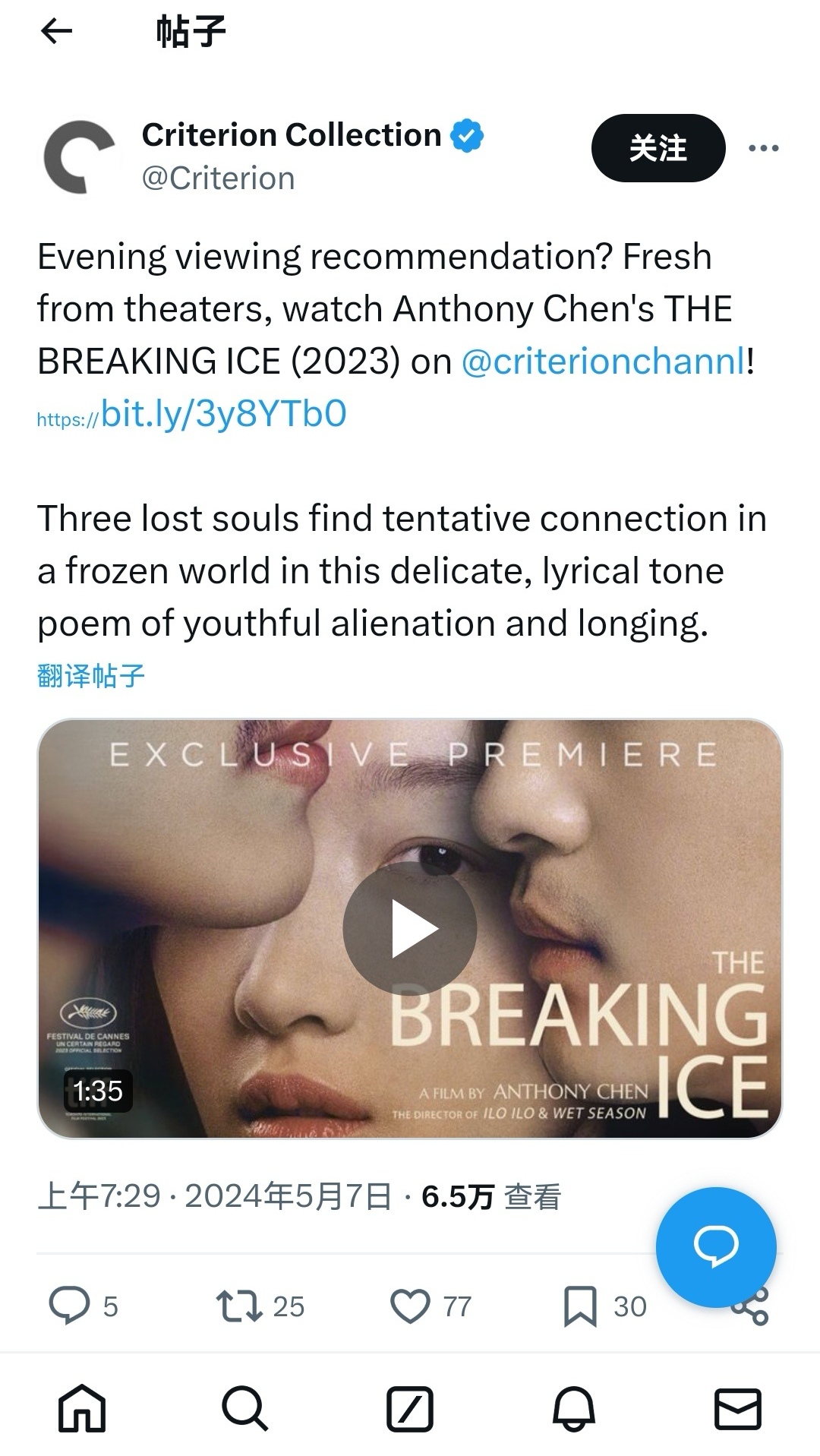Repost using the retweet icon
The height and width of the screenshot is (1456, 820).
(239, 1306)
